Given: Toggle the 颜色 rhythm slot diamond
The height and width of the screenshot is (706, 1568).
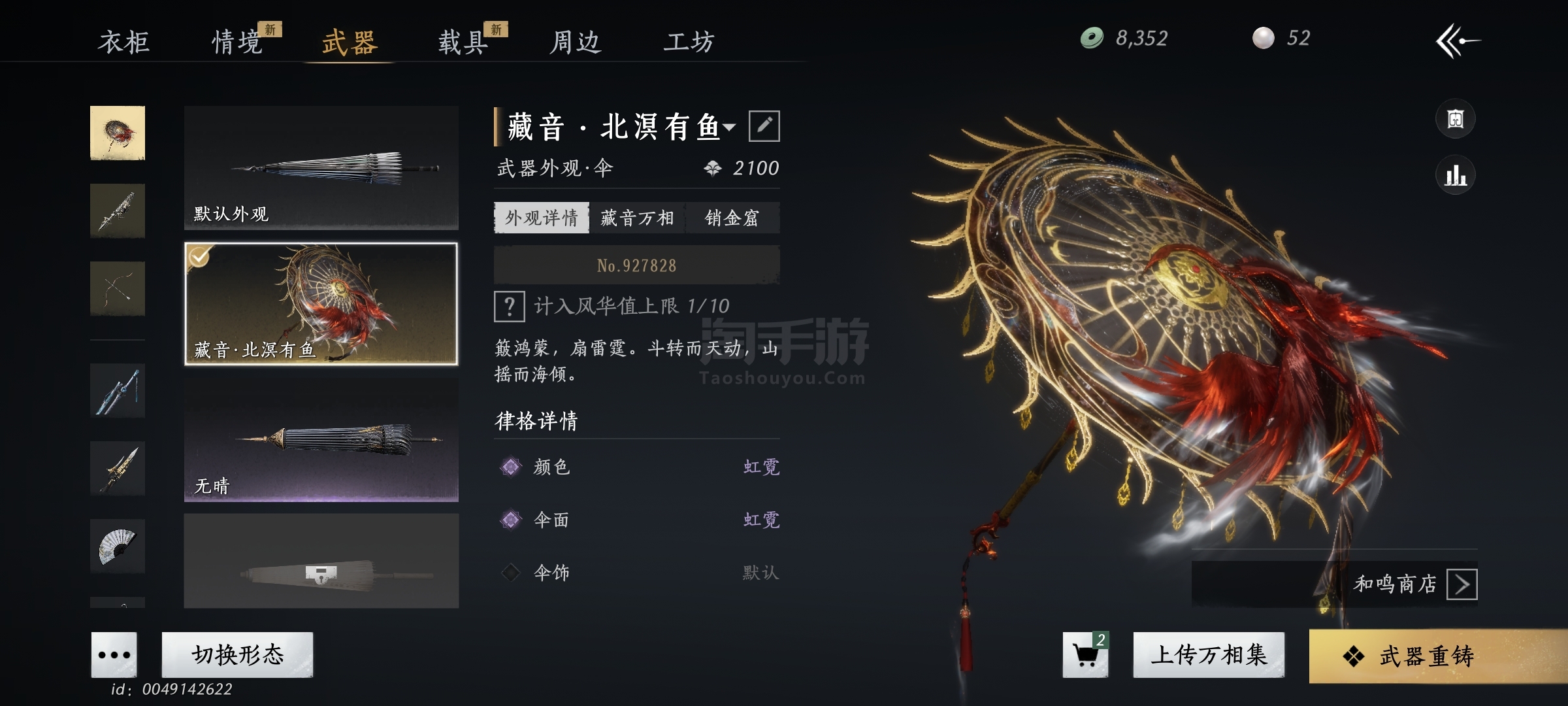Looking at the screenshot, I should (x=510, y=467).
